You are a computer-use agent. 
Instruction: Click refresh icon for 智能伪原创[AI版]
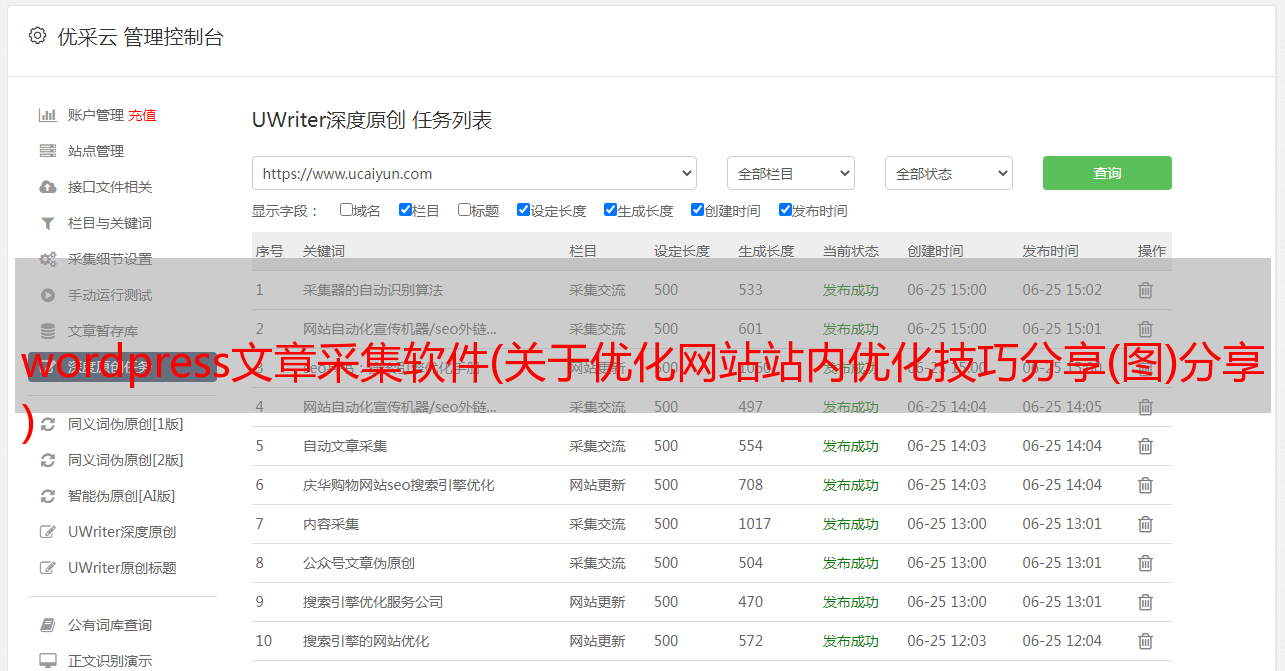[47, 496]
